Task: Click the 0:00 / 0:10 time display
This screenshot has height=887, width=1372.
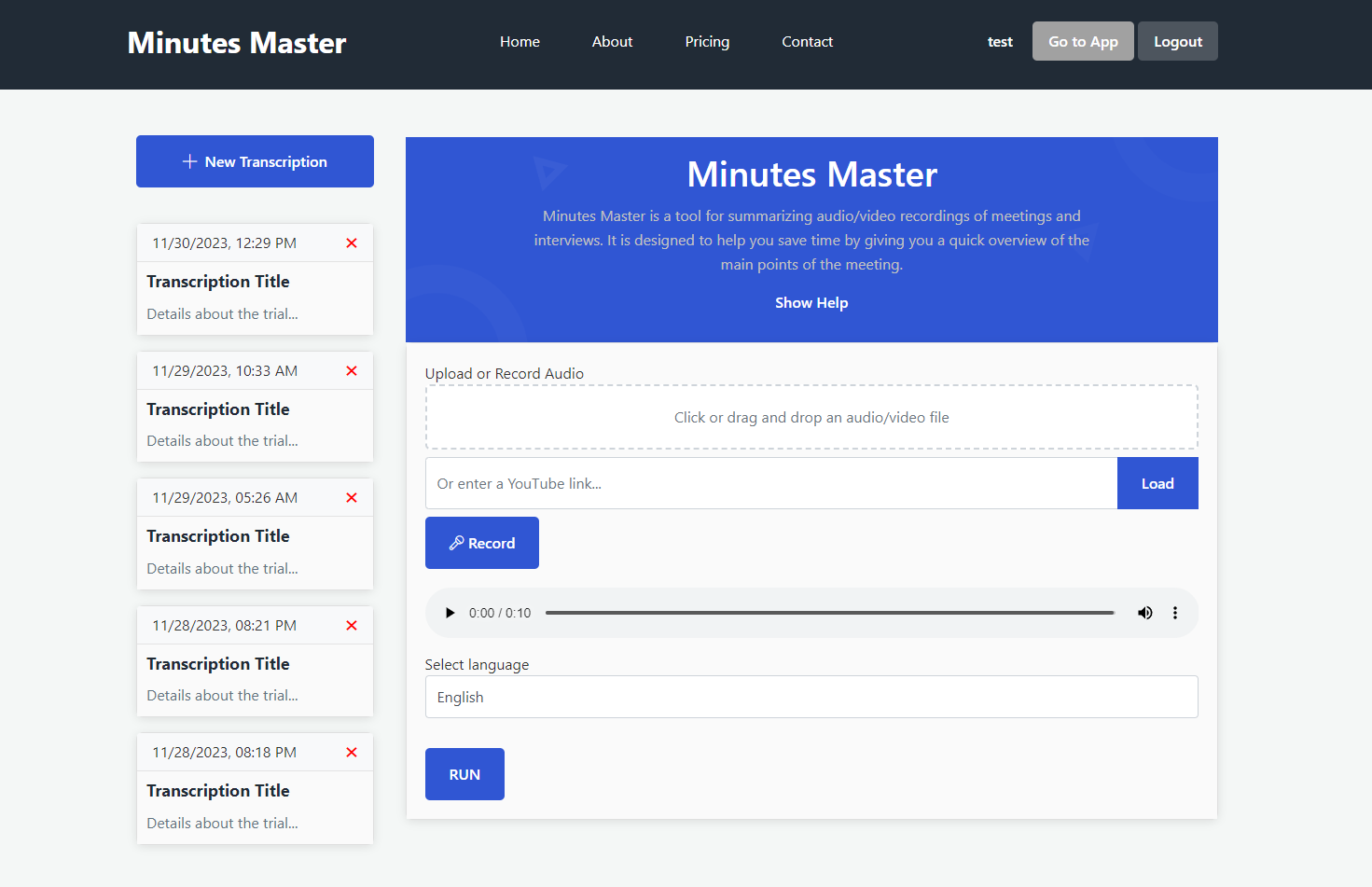Action: [x=500, y=613]
